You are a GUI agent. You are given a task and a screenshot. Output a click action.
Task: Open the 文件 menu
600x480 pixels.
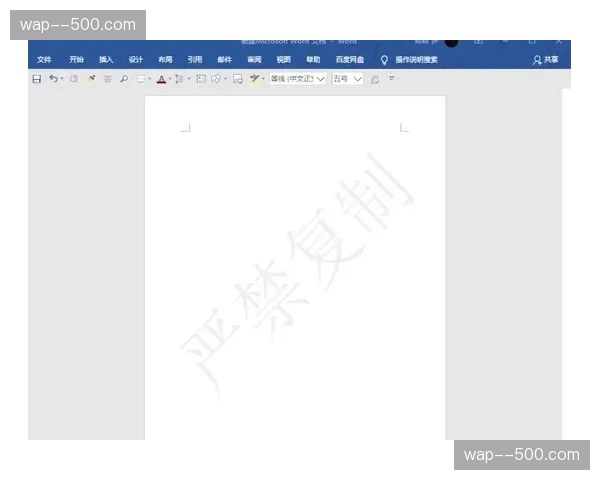pos(44,60)
